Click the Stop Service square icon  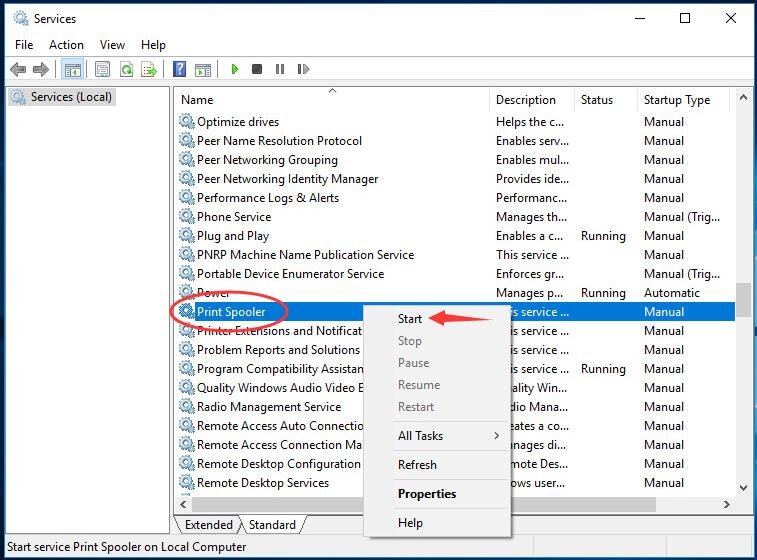[x=257, y=69]
